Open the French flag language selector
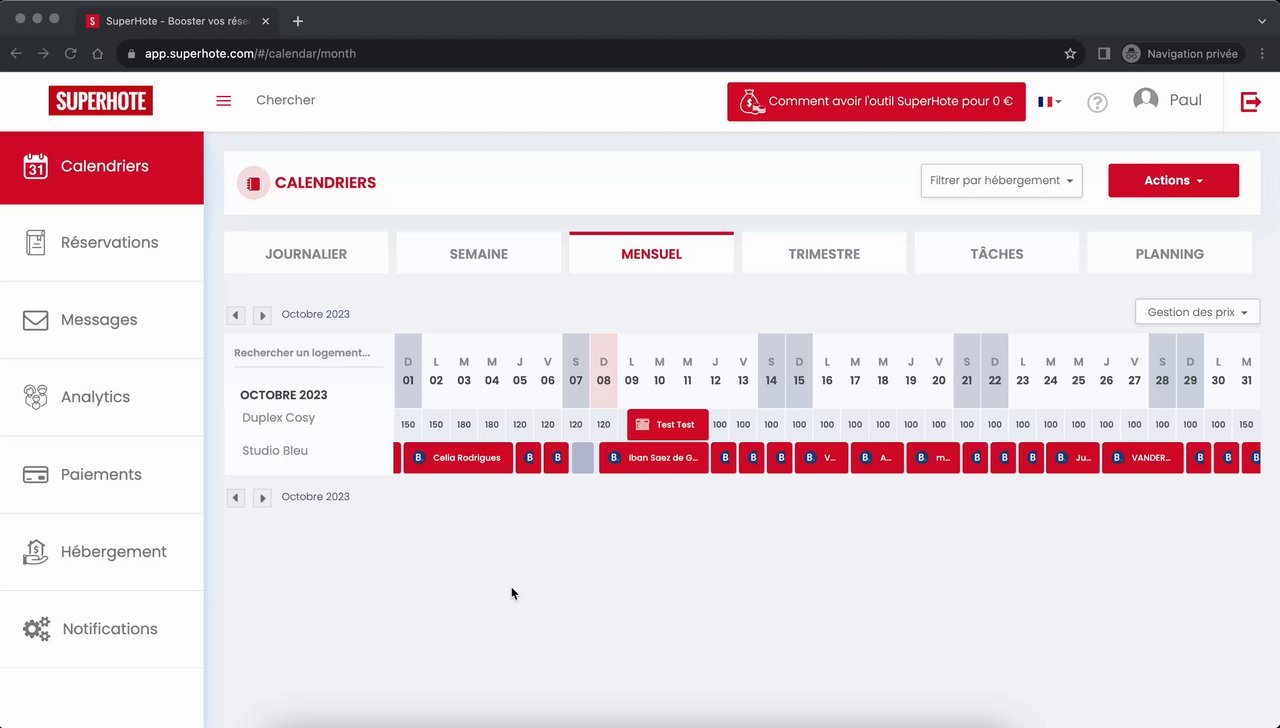This screenshot has width=1280, height=728. 1049,101
